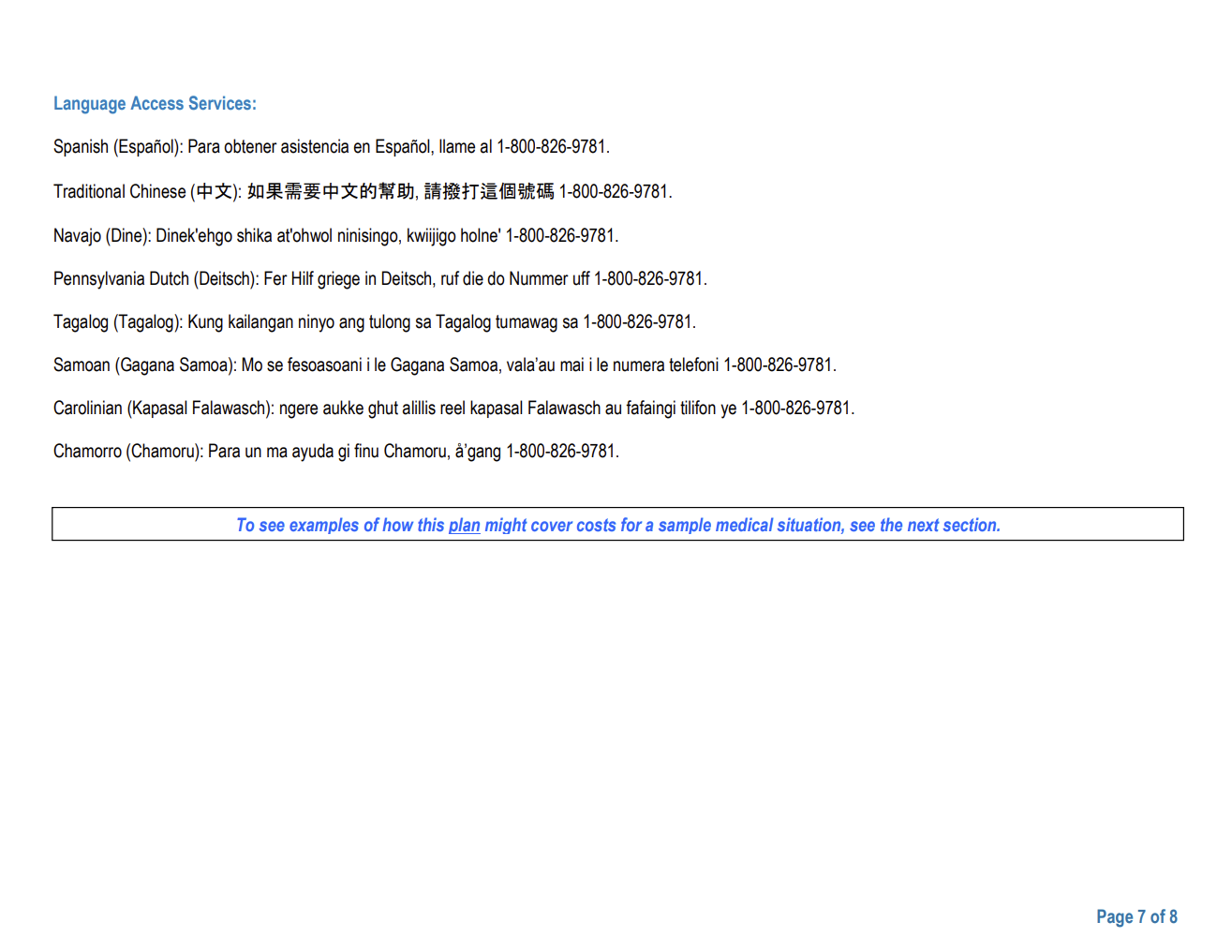Click the Tagalog assistance line
The width and height of the screenshot is (1232, 952).
(x=375, y=321)
